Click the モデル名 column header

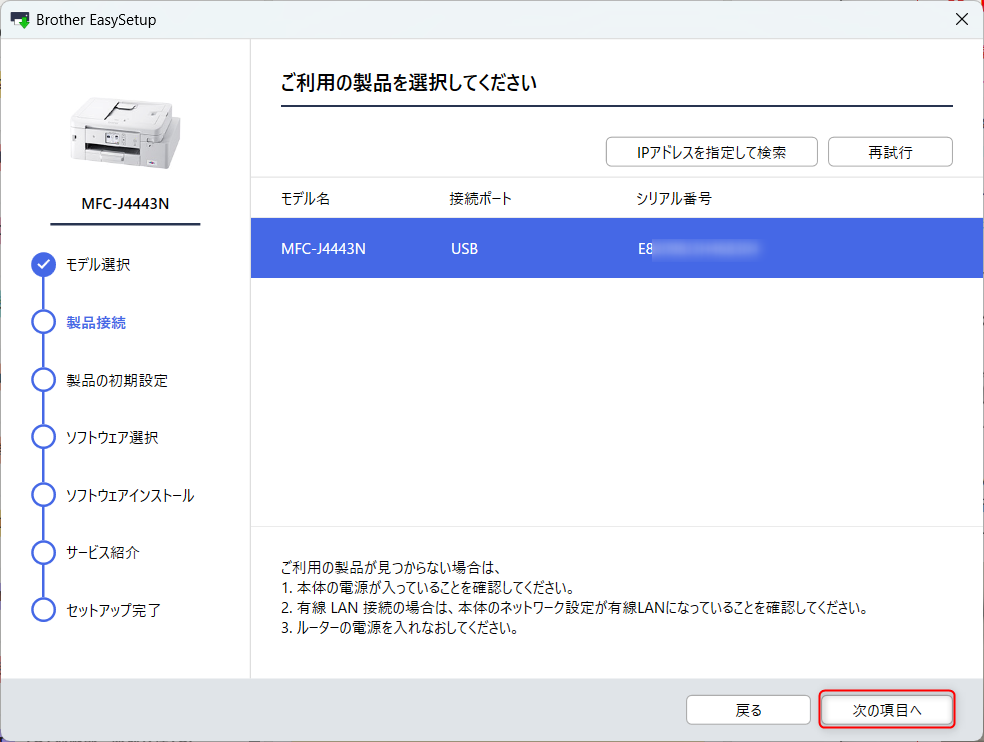tap(305, 198)
